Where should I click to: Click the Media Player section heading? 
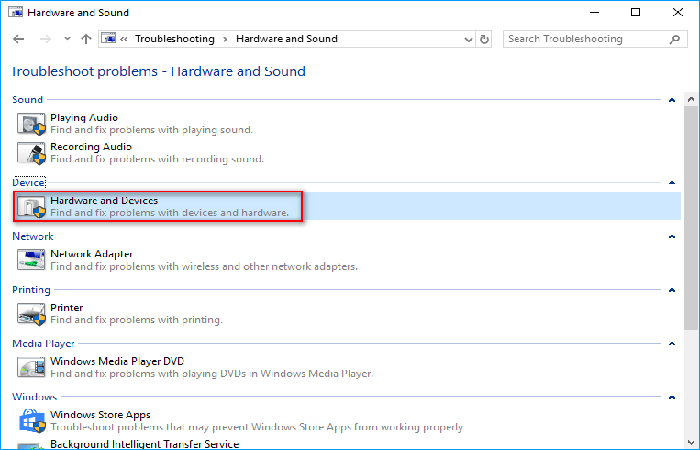(43, 344)
